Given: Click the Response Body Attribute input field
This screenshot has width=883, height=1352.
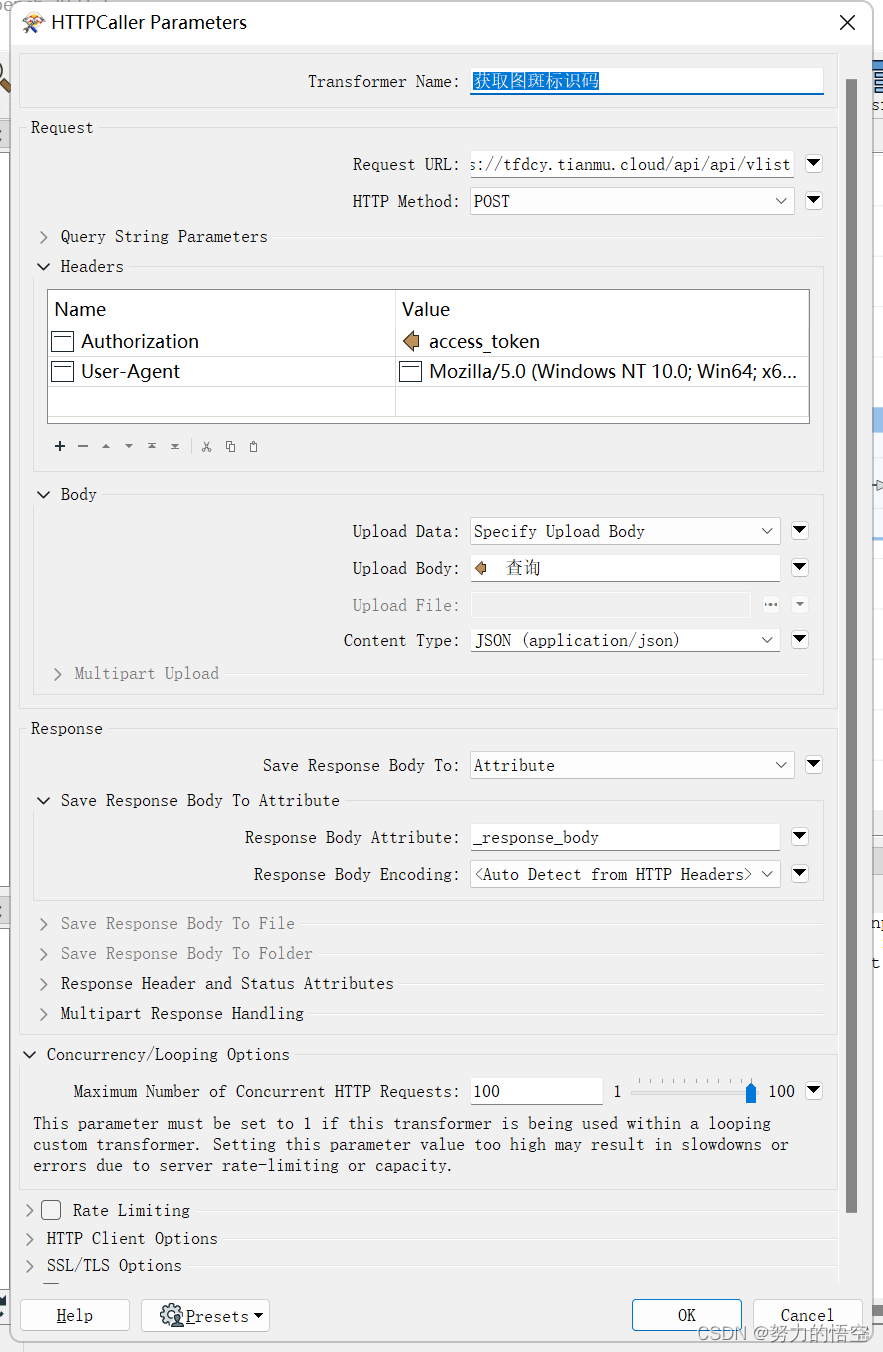Looking at the screenshot, I should (x=625, y=837).
